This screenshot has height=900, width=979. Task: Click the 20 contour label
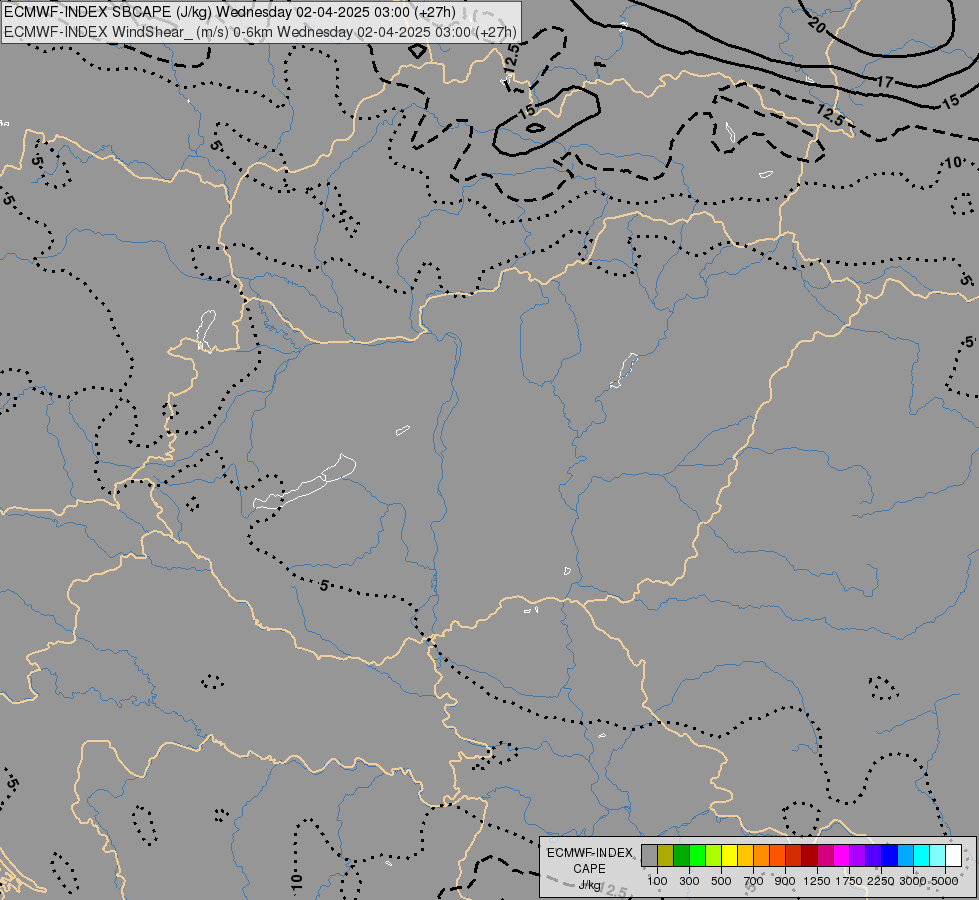click(816, 25)
